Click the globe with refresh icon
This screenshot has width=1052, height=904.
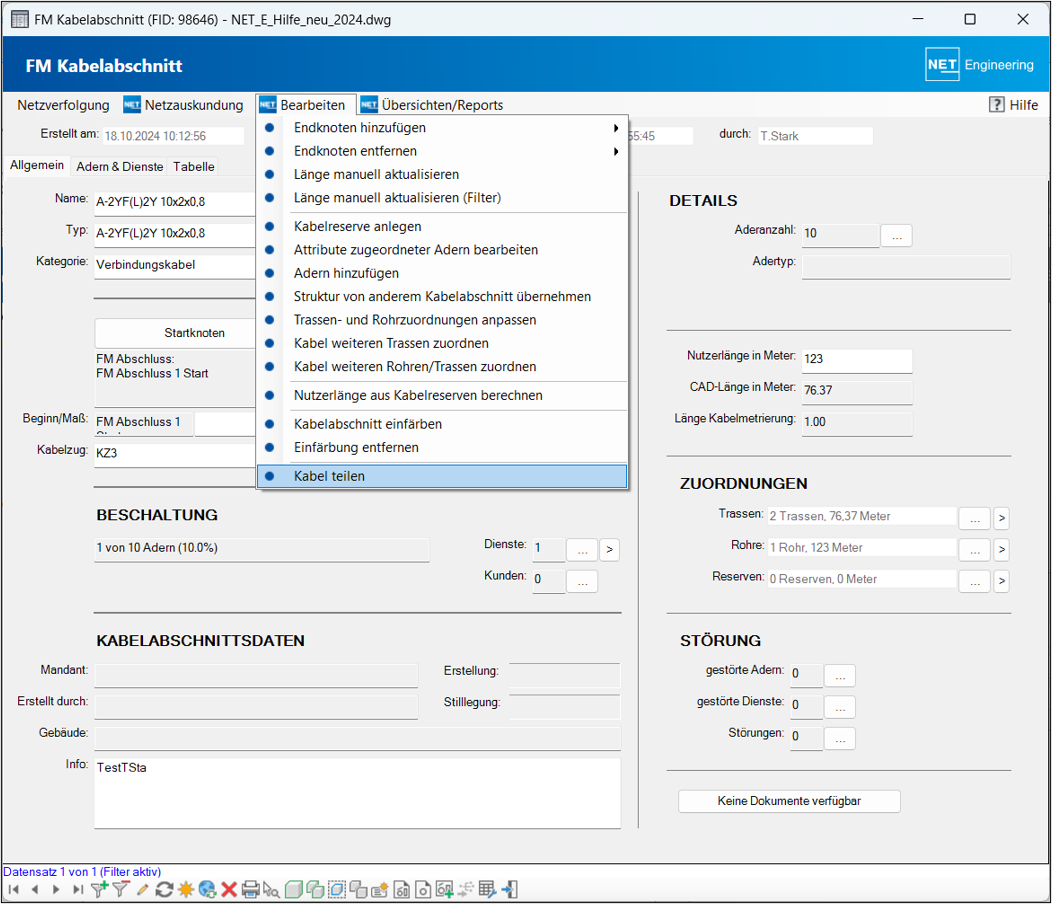(207, 890)
